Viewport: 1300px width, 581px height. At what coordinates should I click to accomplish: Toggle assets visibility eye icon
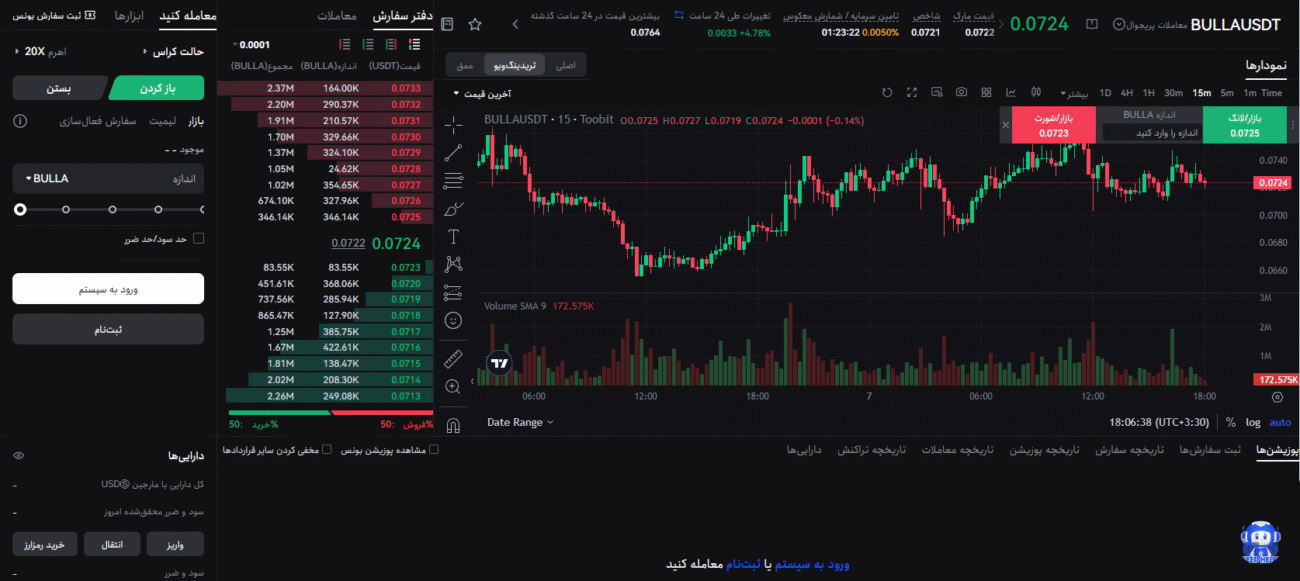(x=18, y=456)
